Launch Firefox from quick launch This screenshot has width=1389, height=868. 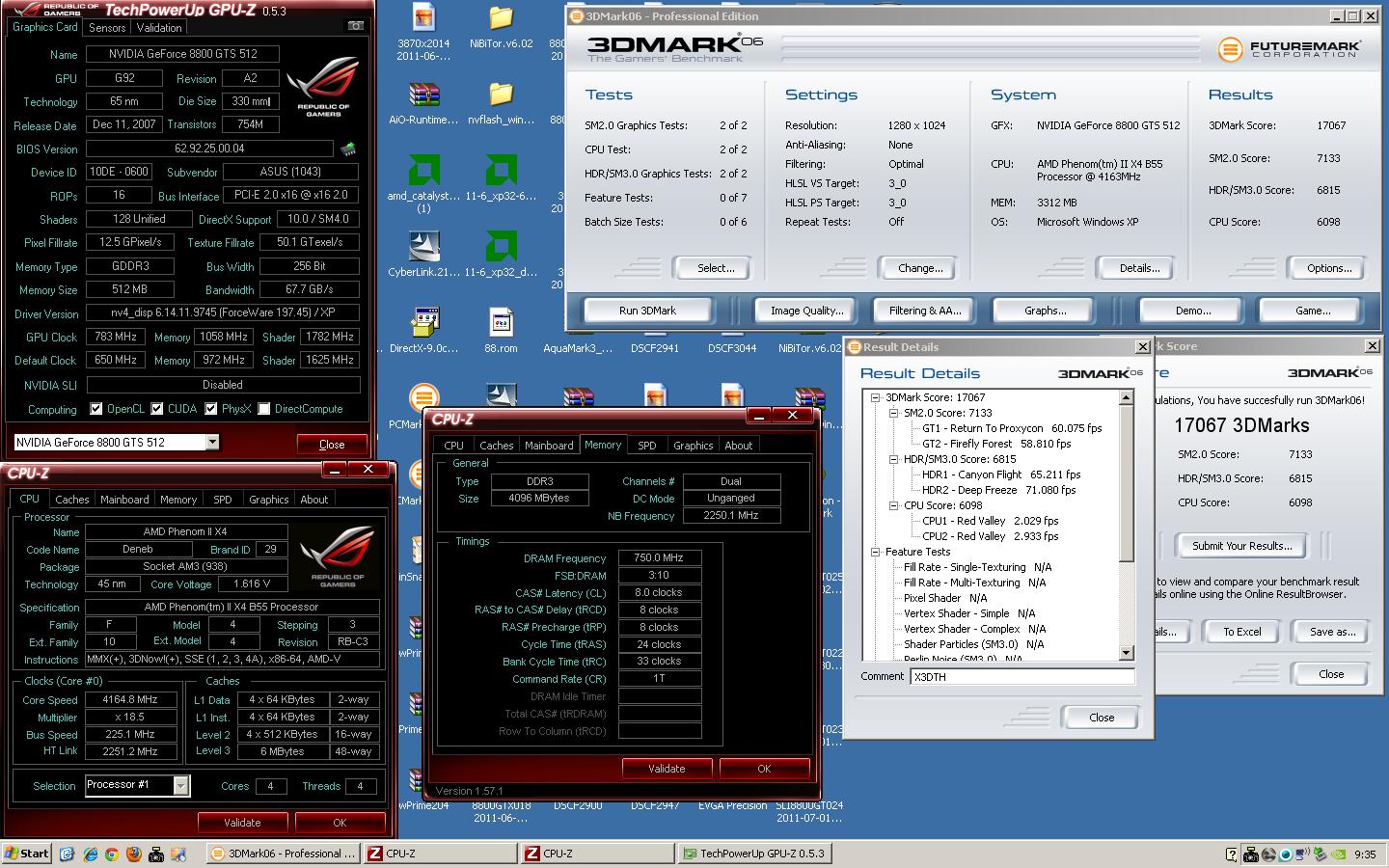[134, 854]
